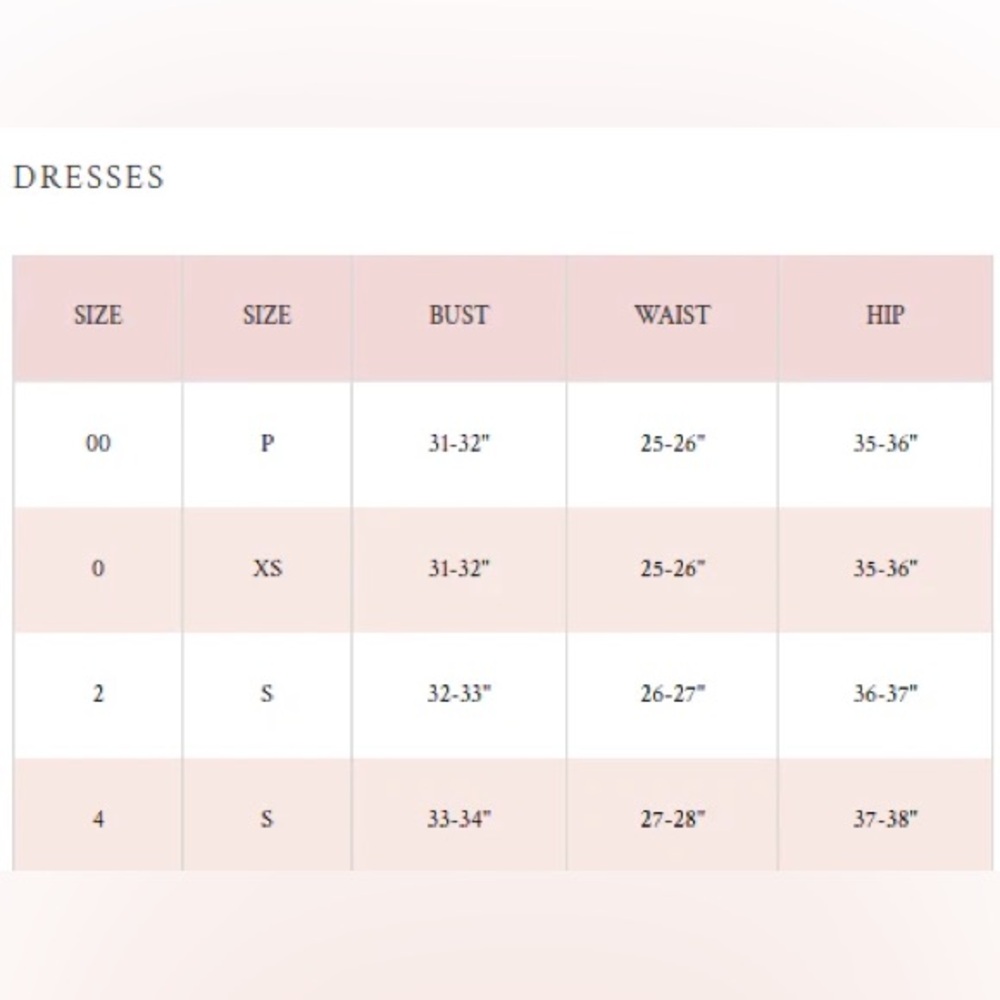Image resolution: width=1000 pixels, height=1000 pixels.
Task: Click the first SIZE column header
Action: point(98,315)
